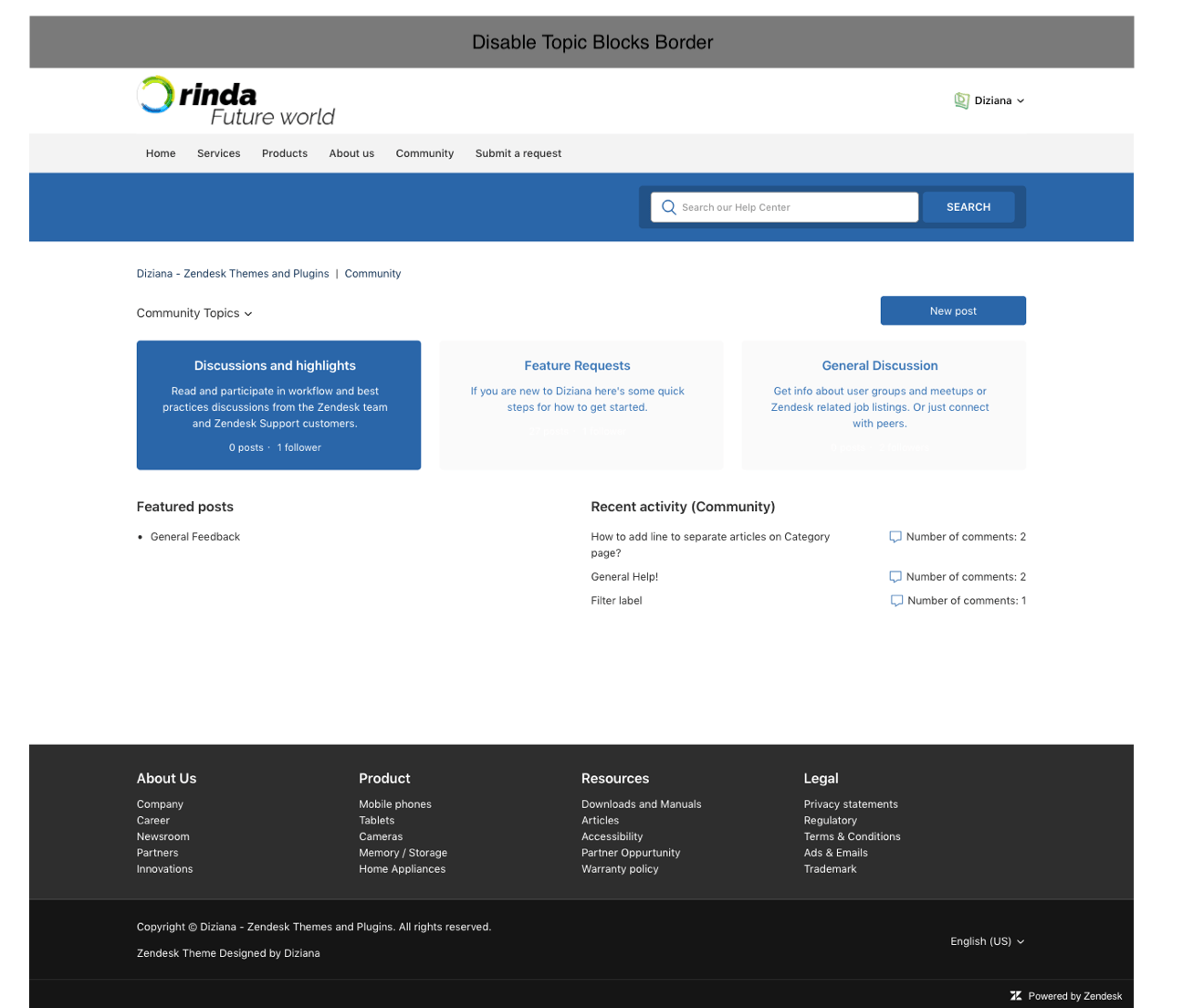Open the Services menu item
Image resolution: width=1183 pixels, height=1008 pixels.
[x=218, y=153]
